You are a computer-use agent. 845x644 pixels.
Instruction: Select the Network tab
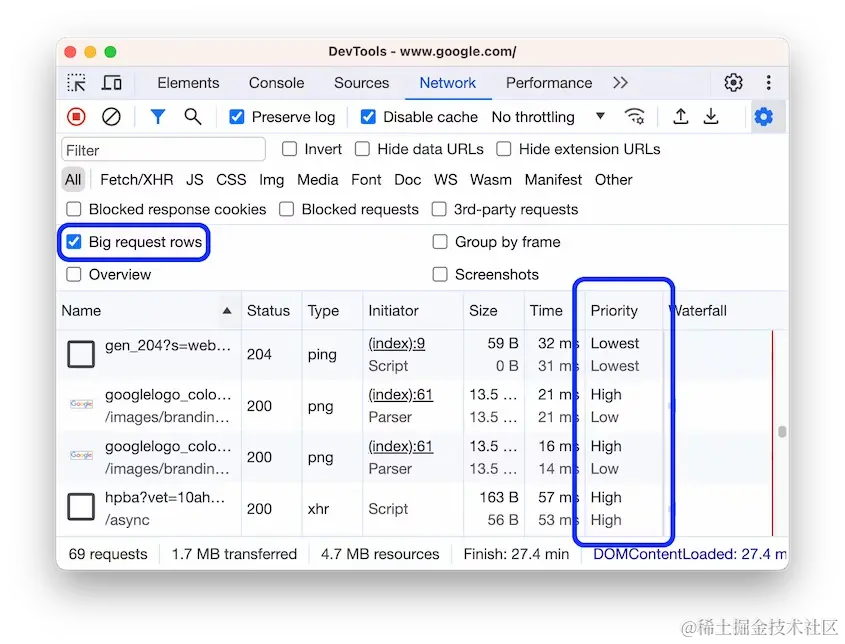click(447, 83)
